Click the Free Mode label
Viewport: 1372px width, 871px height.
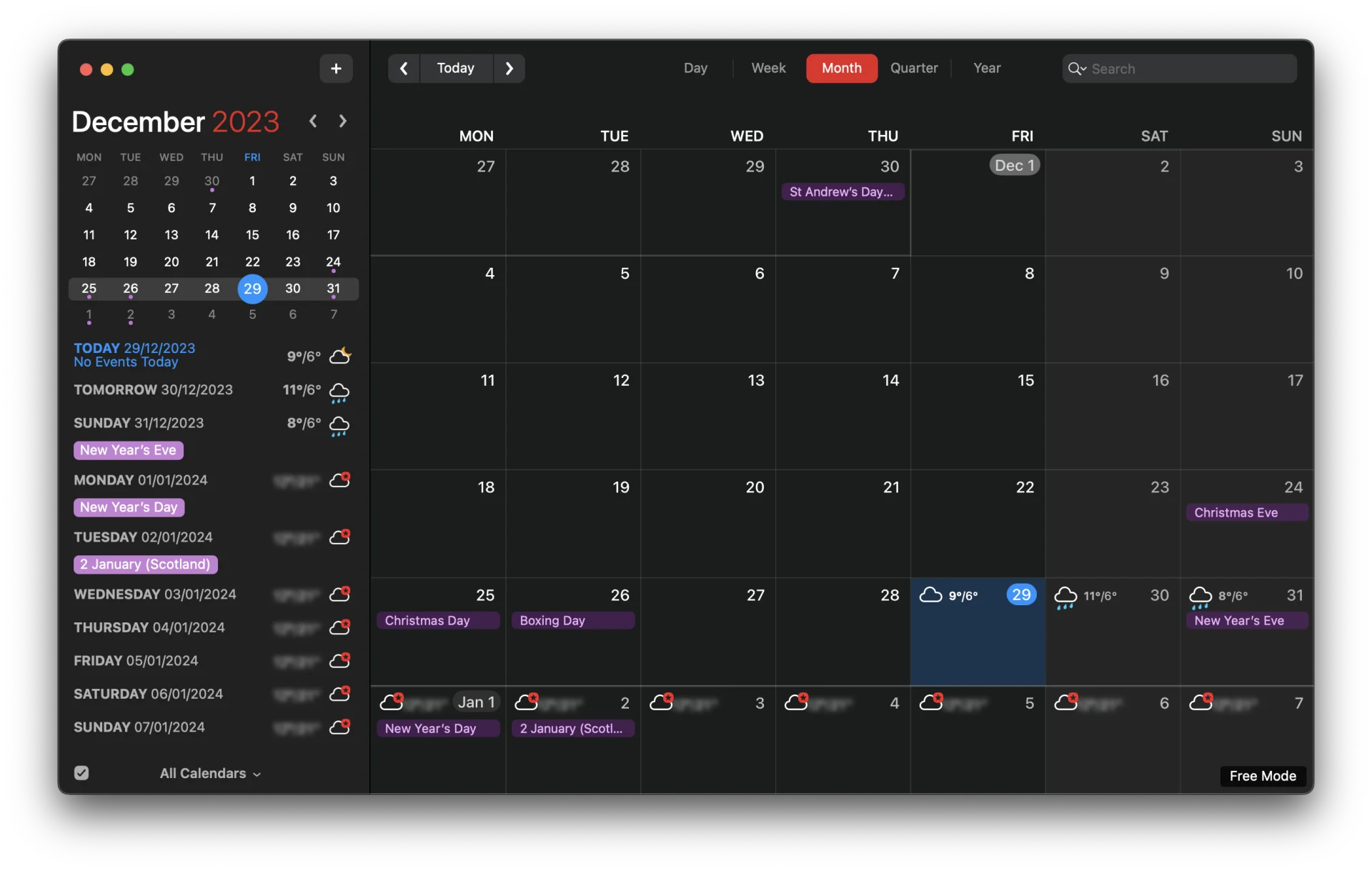tap(1262, 776)
